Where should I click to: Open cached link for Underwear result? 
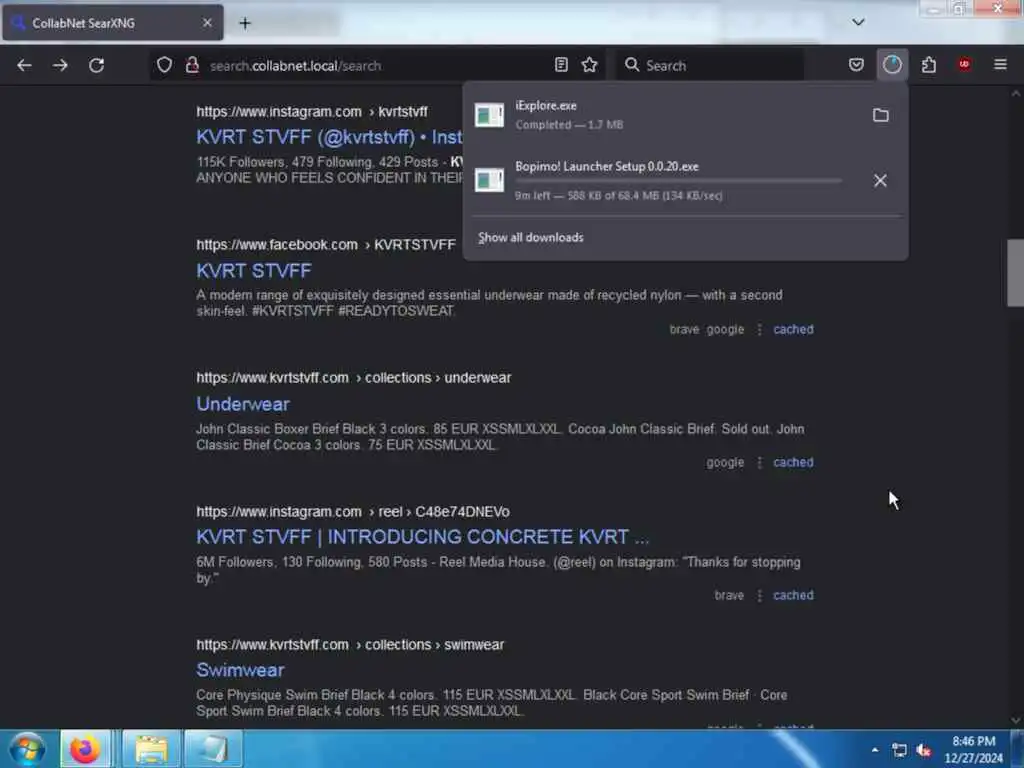(793, 462)
